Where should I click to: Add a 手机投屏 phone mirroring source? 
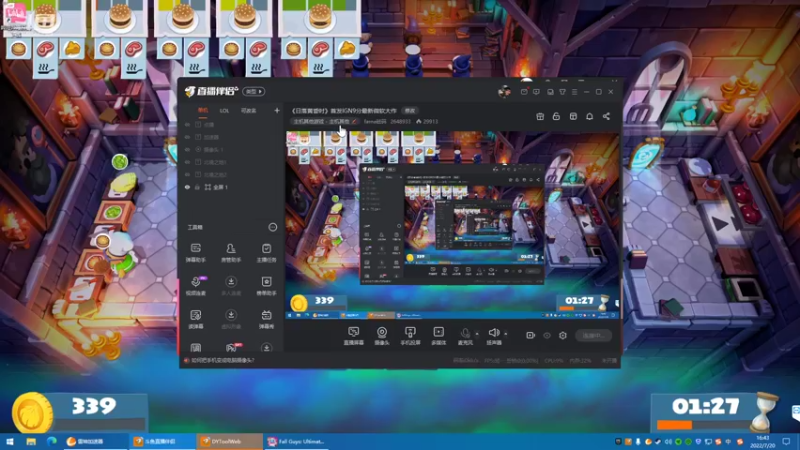pos(410,336)
